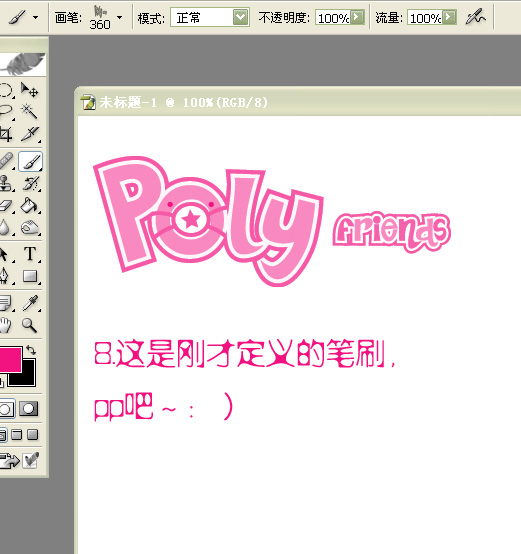Select the Sponge tool
The image size is (521, 554).
[30, 228]
